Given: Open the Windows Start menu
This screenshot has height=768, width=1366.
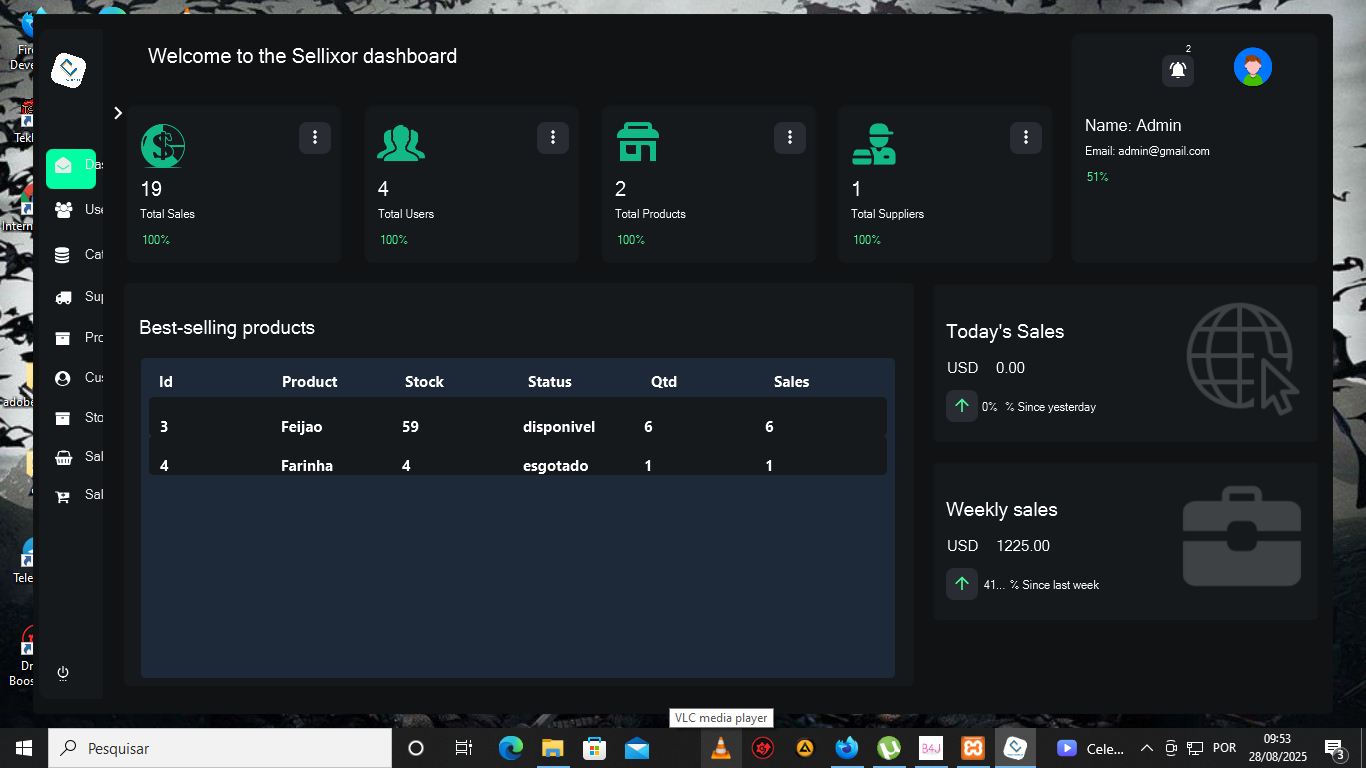Looking at the screenshot, I should coord(24,748).
